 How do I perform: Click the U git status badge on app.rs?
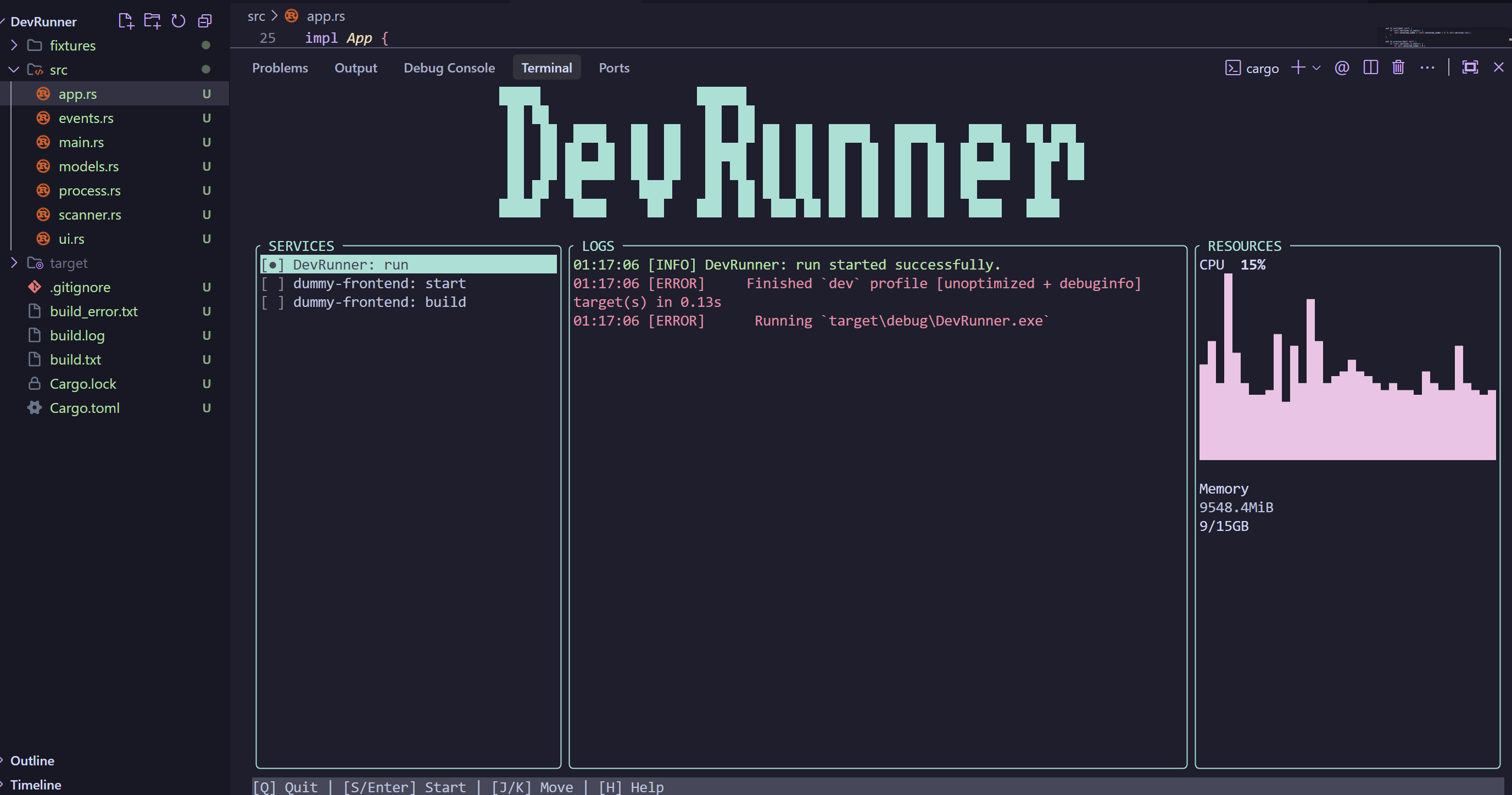[207, 94]
